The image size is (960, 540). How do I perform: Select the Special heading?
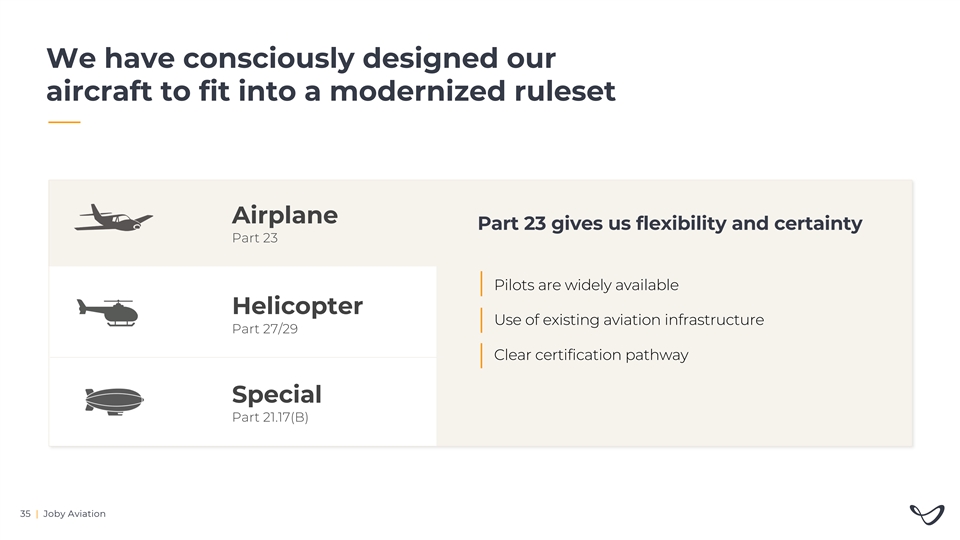(x=276, y=394)
